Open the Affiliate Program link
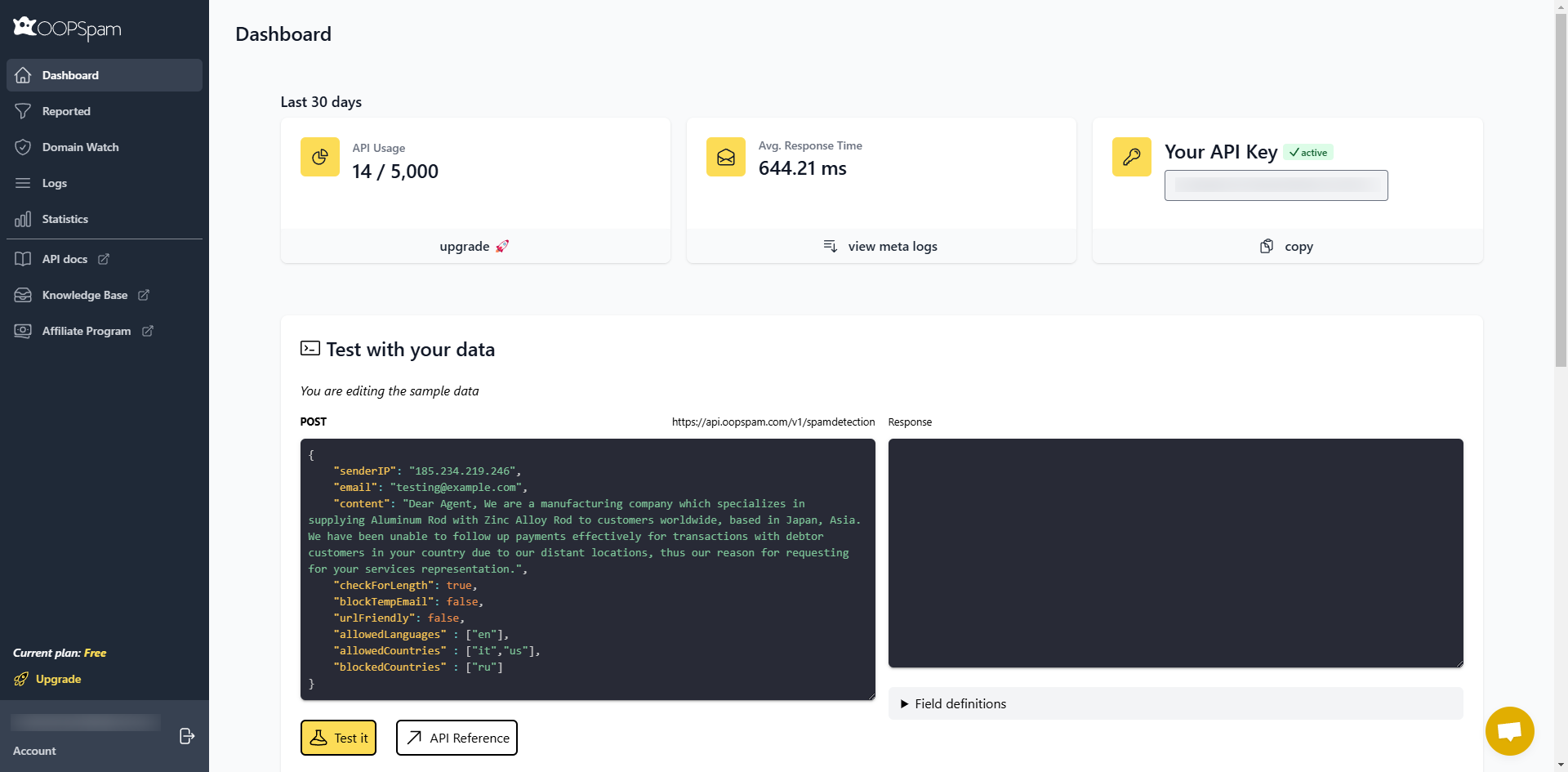1568x772 pixels. pos(87,331)
